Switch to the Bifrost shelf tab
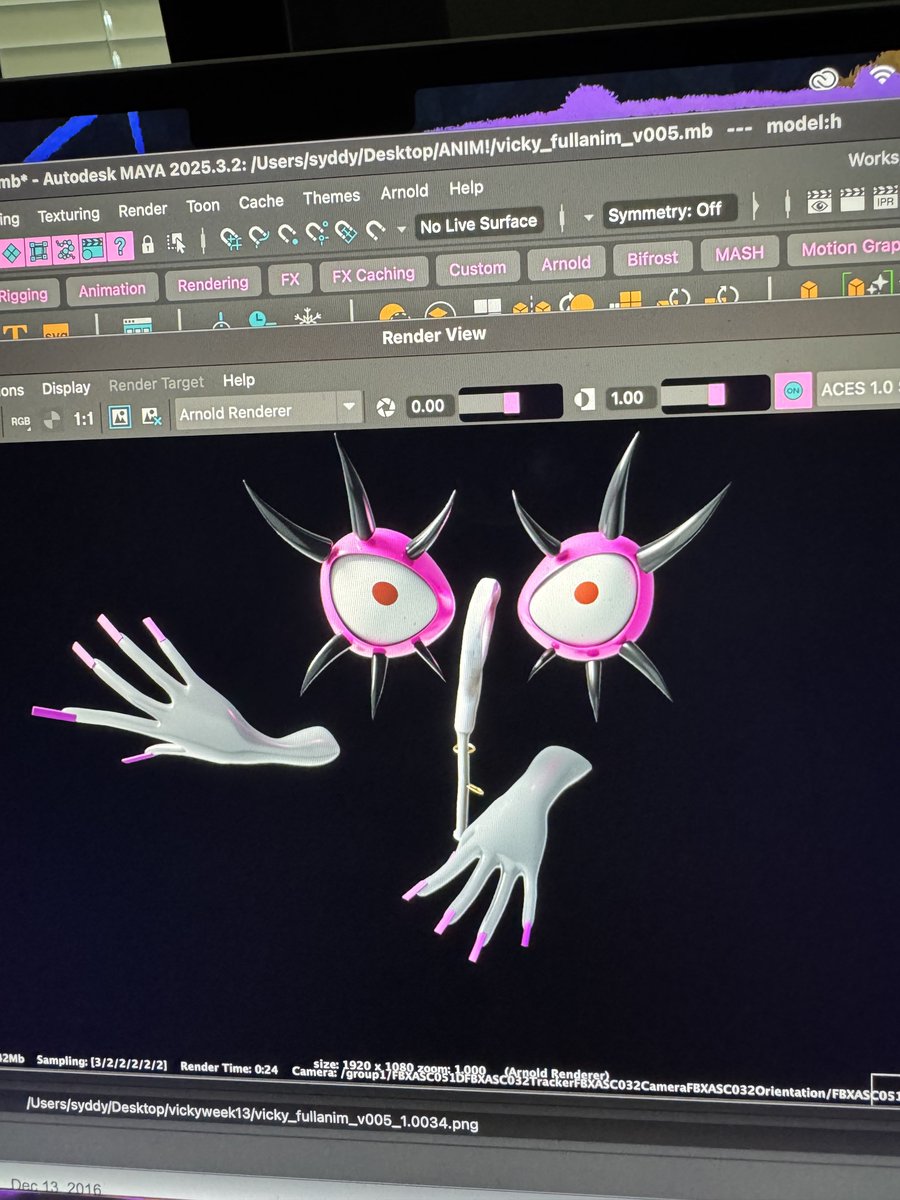Image resolution: width=900 pixels, height=1200 pixels. tap(652, 258)
